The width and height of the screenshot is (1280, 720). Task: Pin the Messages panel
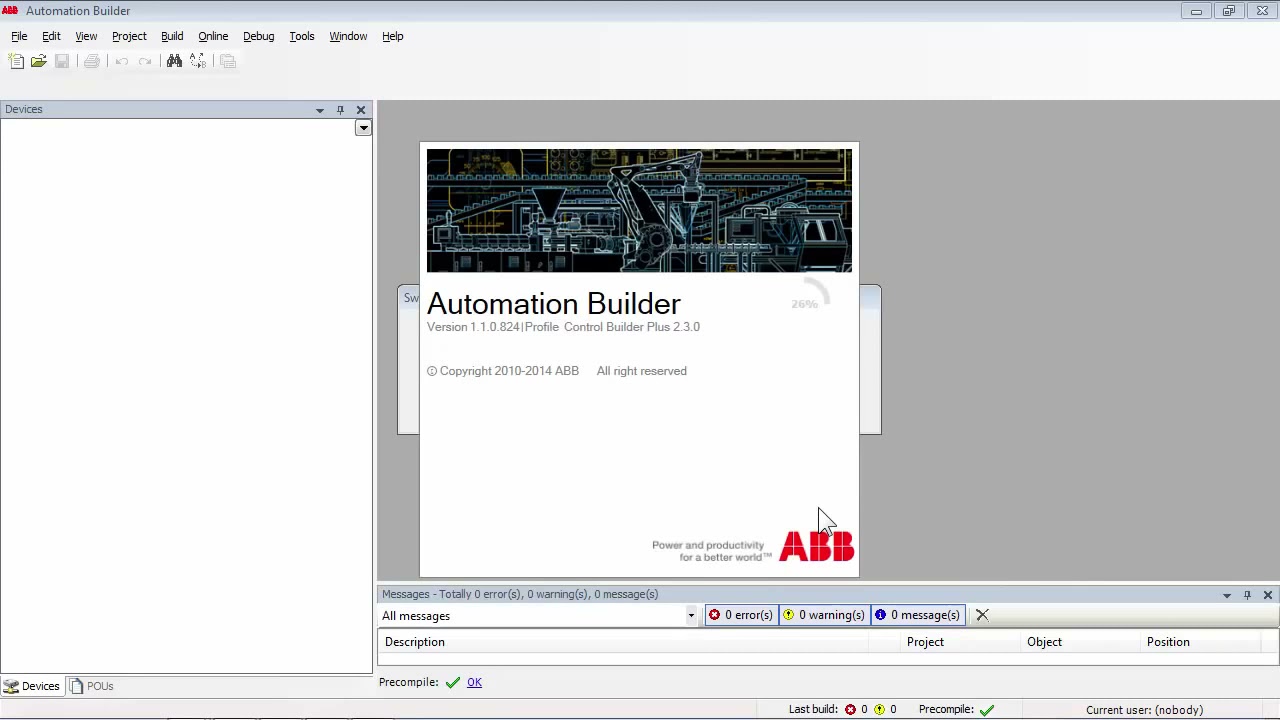click(x=1247, y=595)
